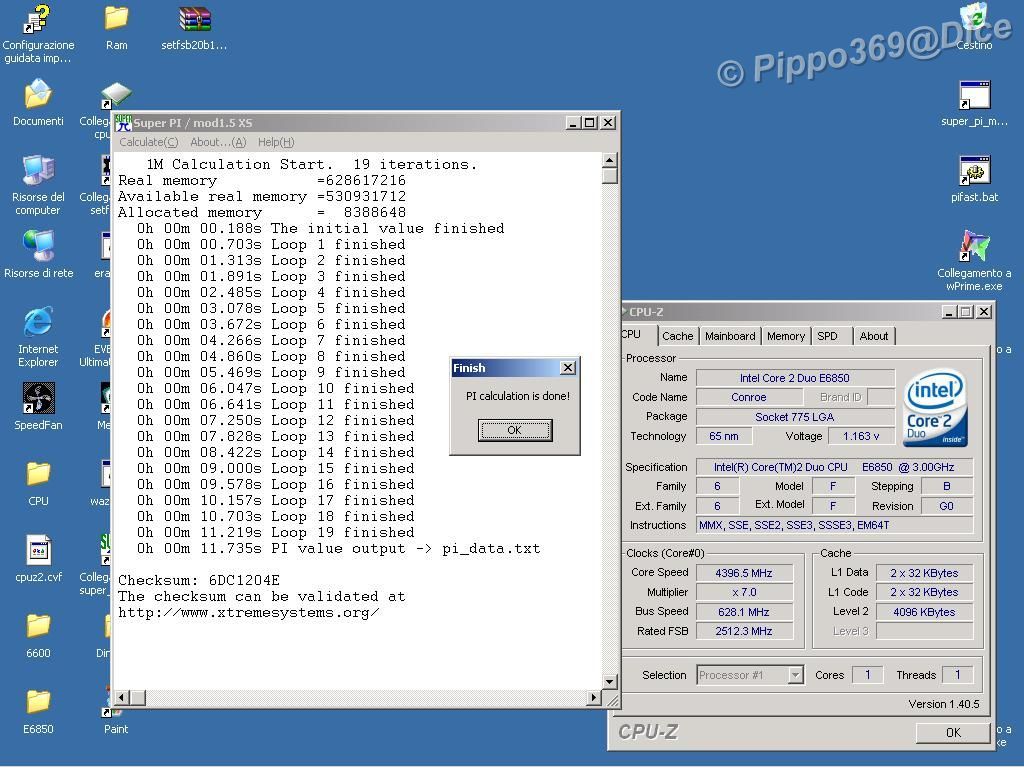
Task: Click the Technology 65 nm value
Action: tap(724, 436)
